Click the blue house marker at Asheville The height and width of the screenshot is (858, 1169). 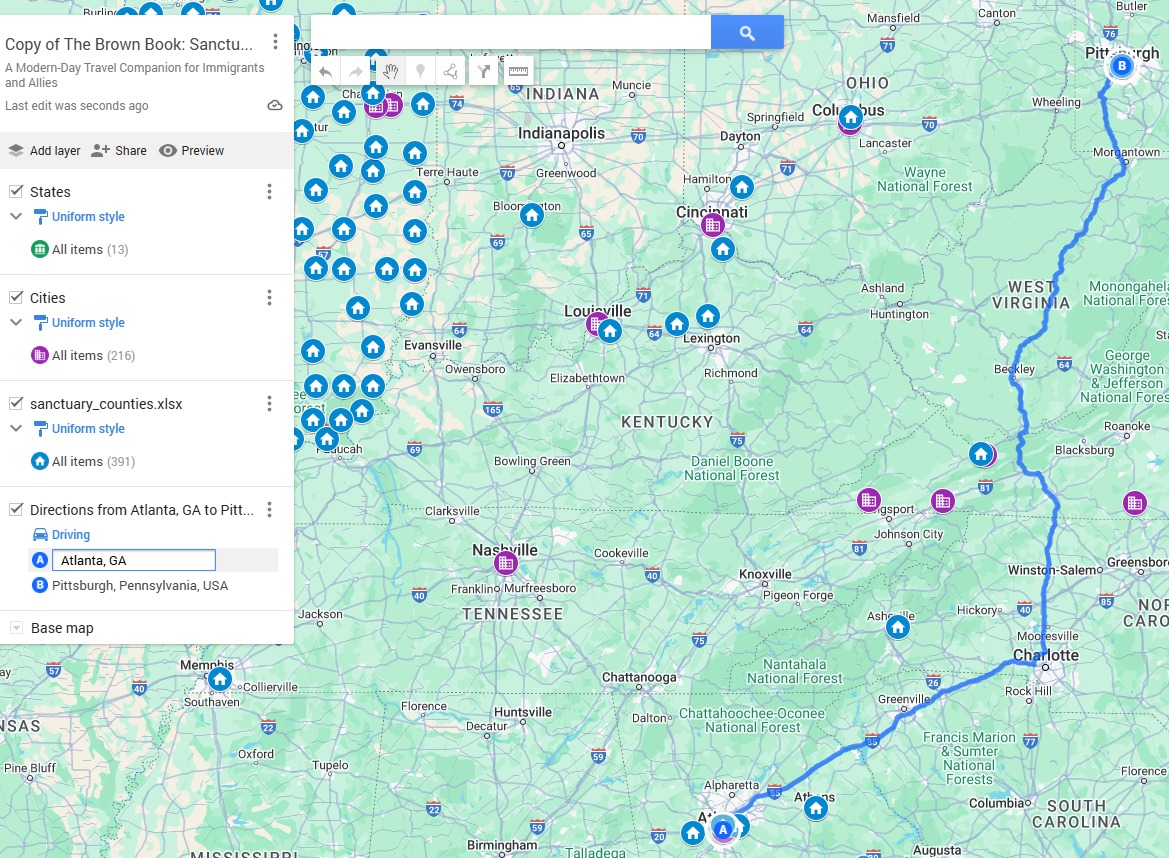(898, 628)
